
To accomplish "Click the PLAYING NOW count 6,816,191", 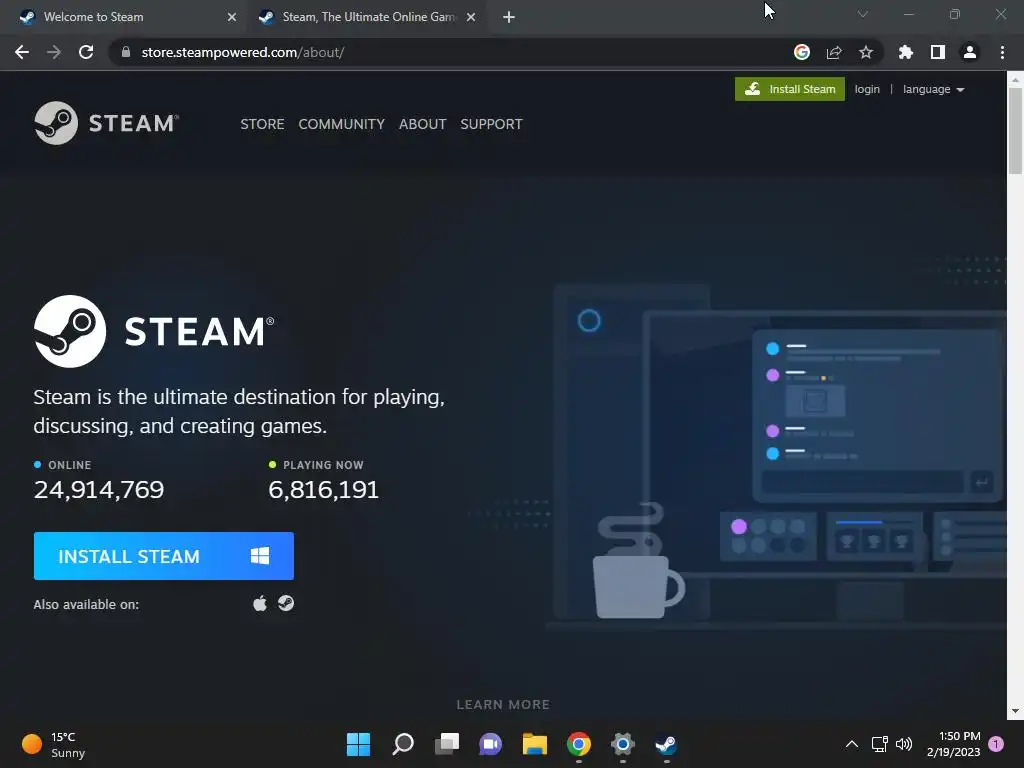I will point(324,489).
